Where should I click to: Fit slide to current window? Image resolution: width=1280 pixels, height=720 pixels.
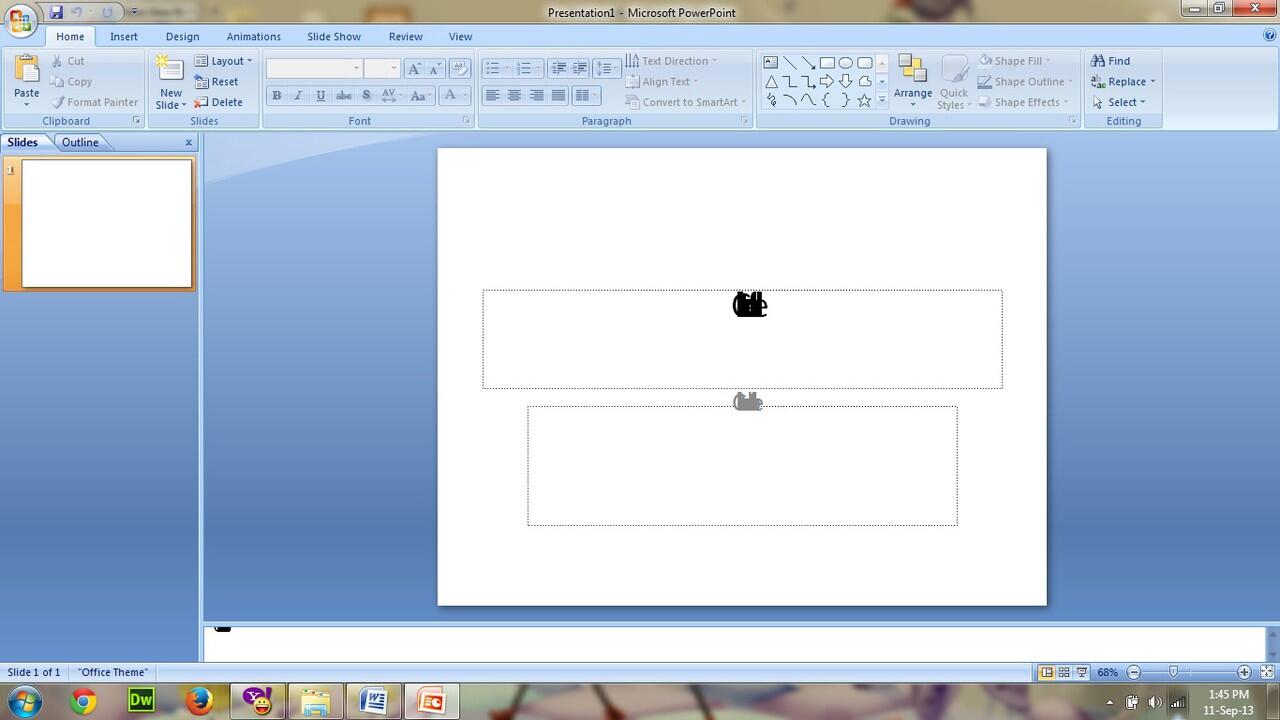(1267, 673)
